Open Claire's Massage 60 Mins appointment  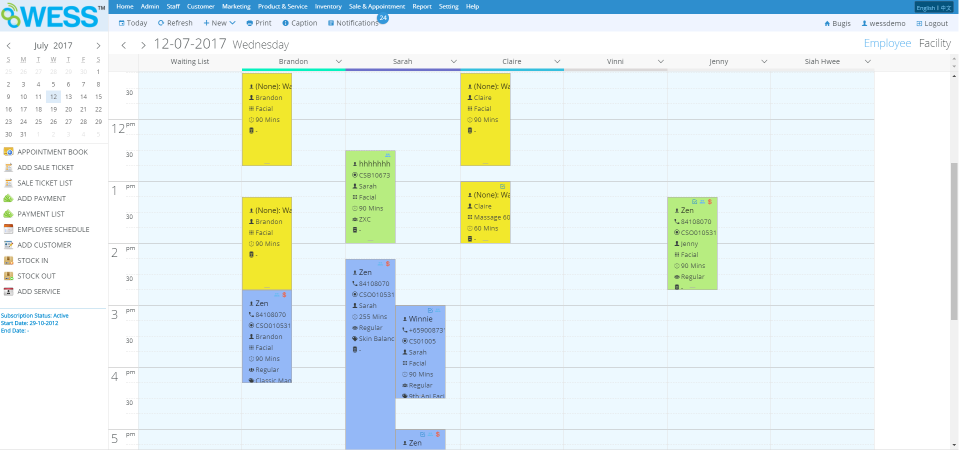(485, 212)
